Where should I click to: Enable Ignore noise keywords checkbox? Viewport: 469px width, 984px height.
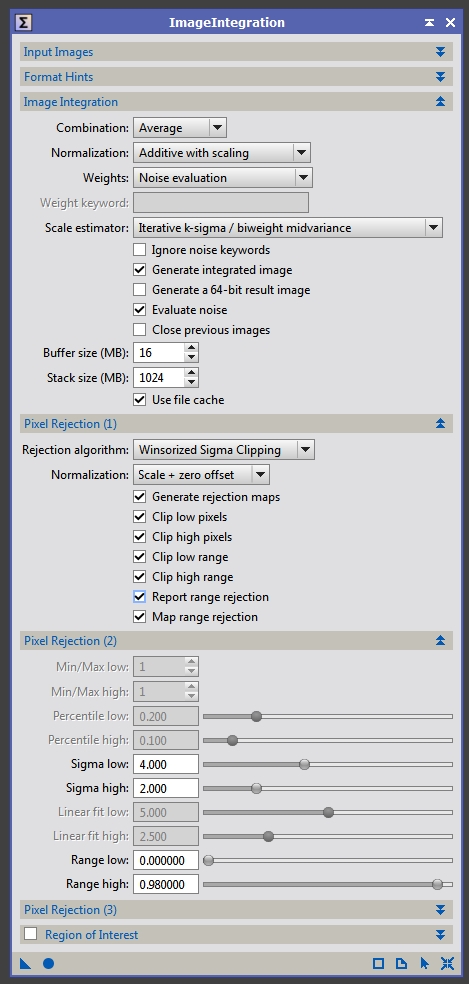pos(139,250)
